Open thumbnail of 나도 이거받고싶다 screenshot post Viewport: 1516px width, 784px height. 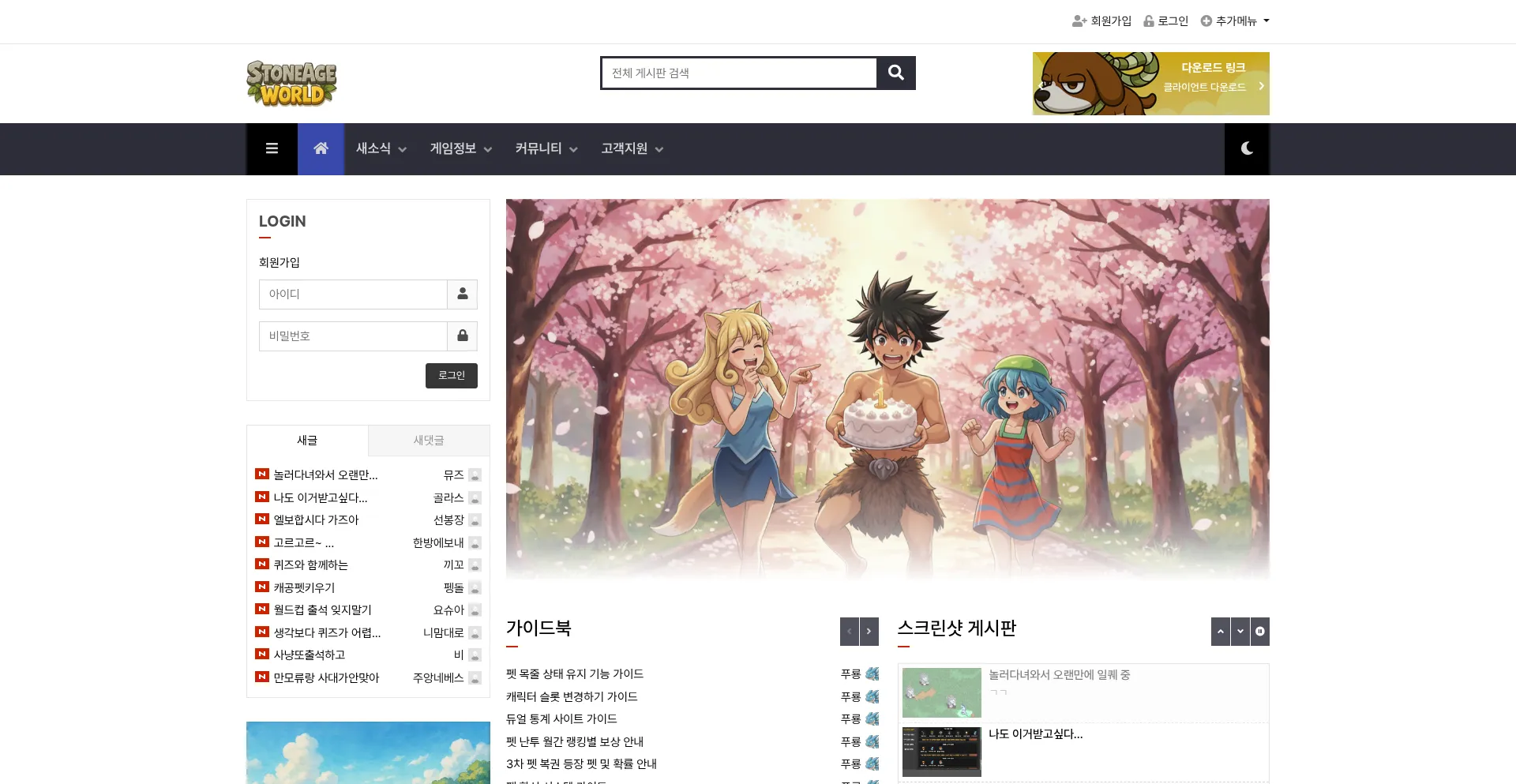[x=942, y=752]
